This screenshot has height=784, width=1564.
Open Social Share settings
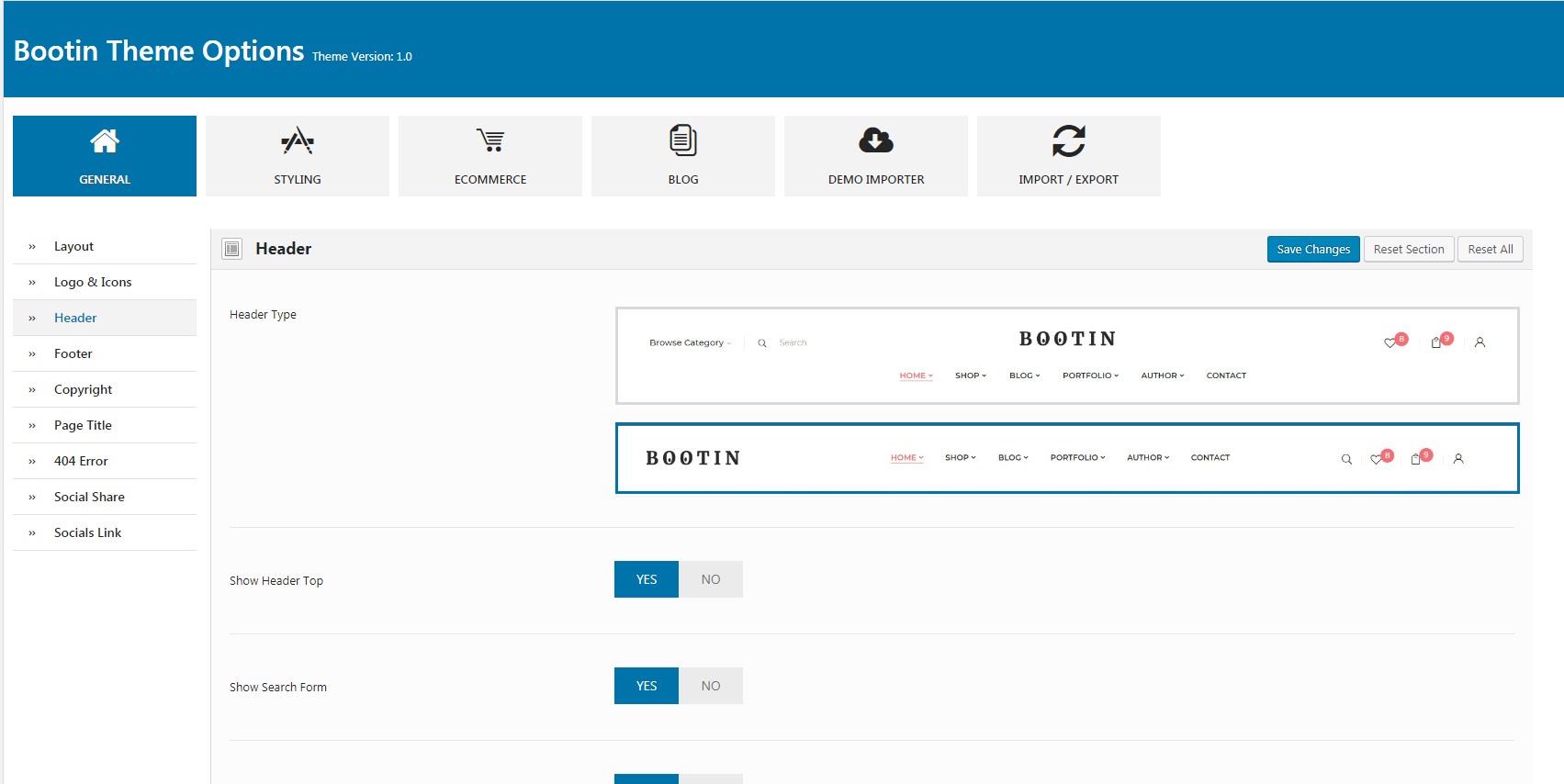coord(105,497)
